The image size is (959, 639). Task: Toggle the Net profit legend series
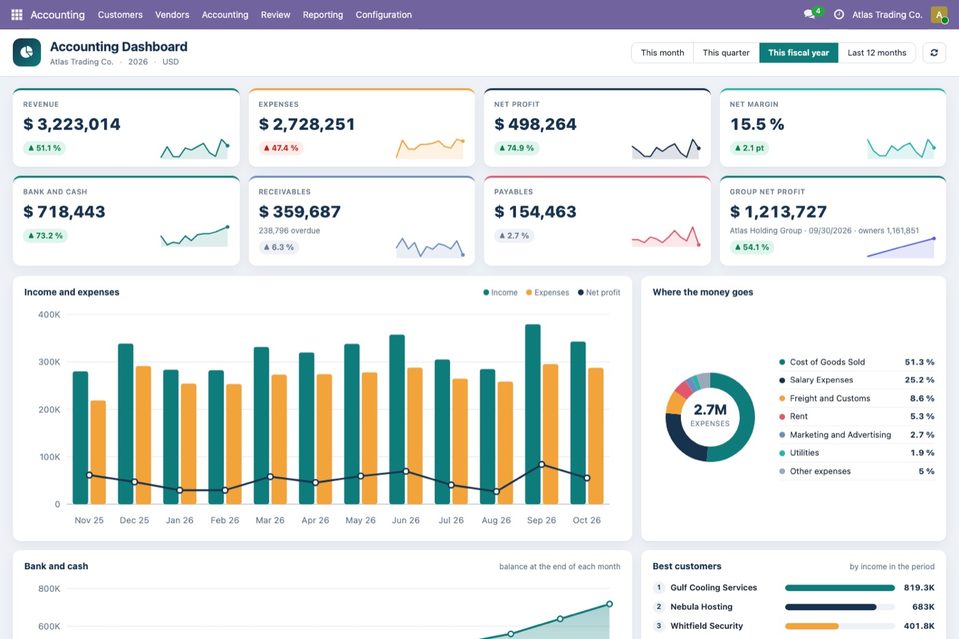click(x=599, y=292)
